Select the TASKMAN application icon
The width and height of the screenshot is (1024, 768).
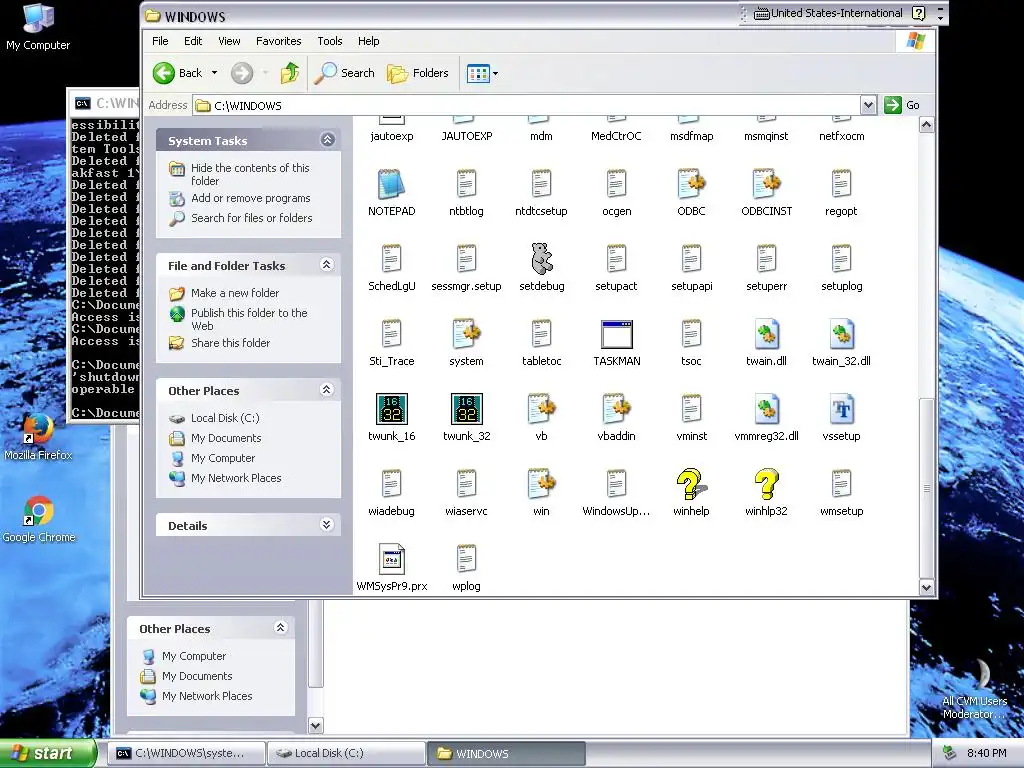616,334
